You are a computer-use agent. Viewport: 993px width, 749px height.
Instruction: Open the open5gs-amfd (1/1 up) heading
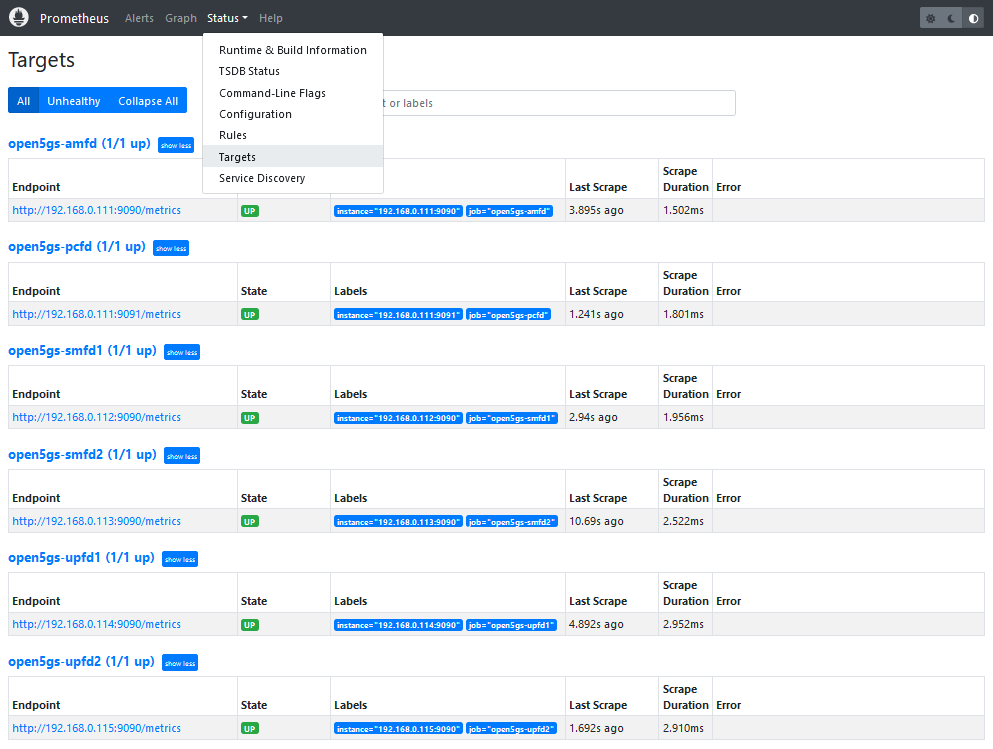click(x=79, y=144)
